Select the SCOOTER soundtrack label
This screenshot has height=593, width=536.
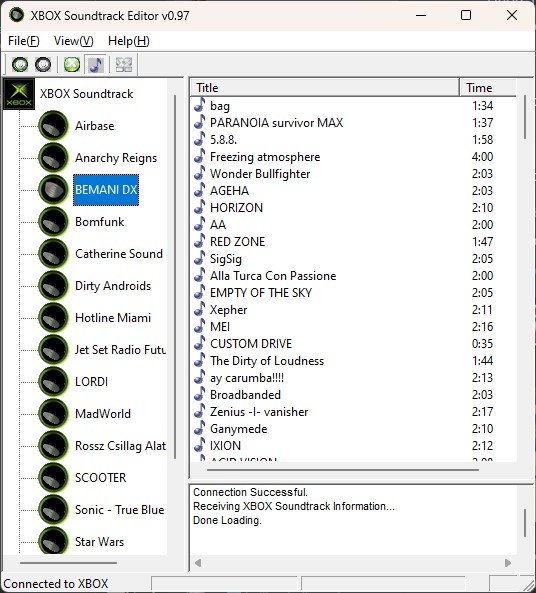tap(101, 478)
